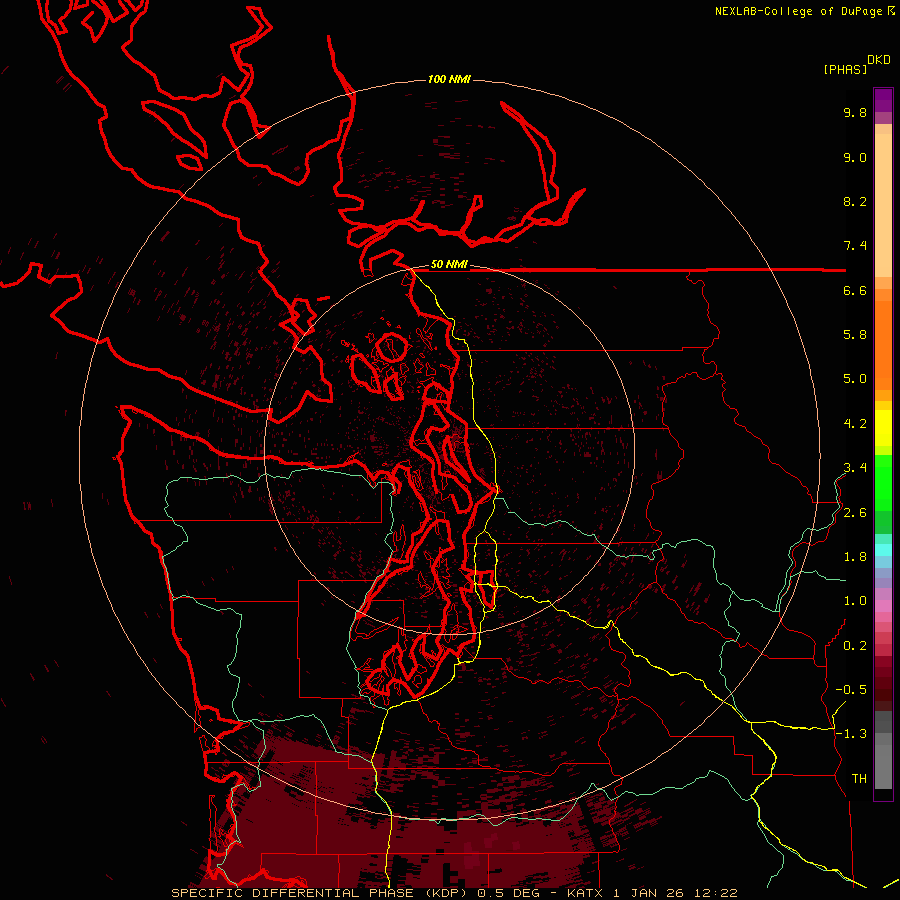Click the 12:22 timestamp in the caption
The height and width of the screenshot is (900, 900).
coord(717,893)
